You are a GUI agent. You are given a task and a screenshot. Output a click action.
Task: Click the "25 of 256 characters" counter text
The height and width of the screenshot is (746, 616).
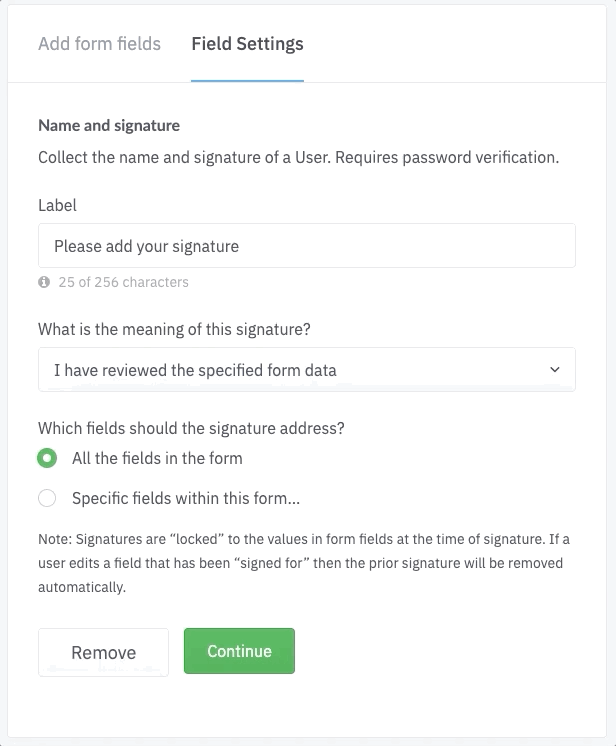[x=123, y=282]
